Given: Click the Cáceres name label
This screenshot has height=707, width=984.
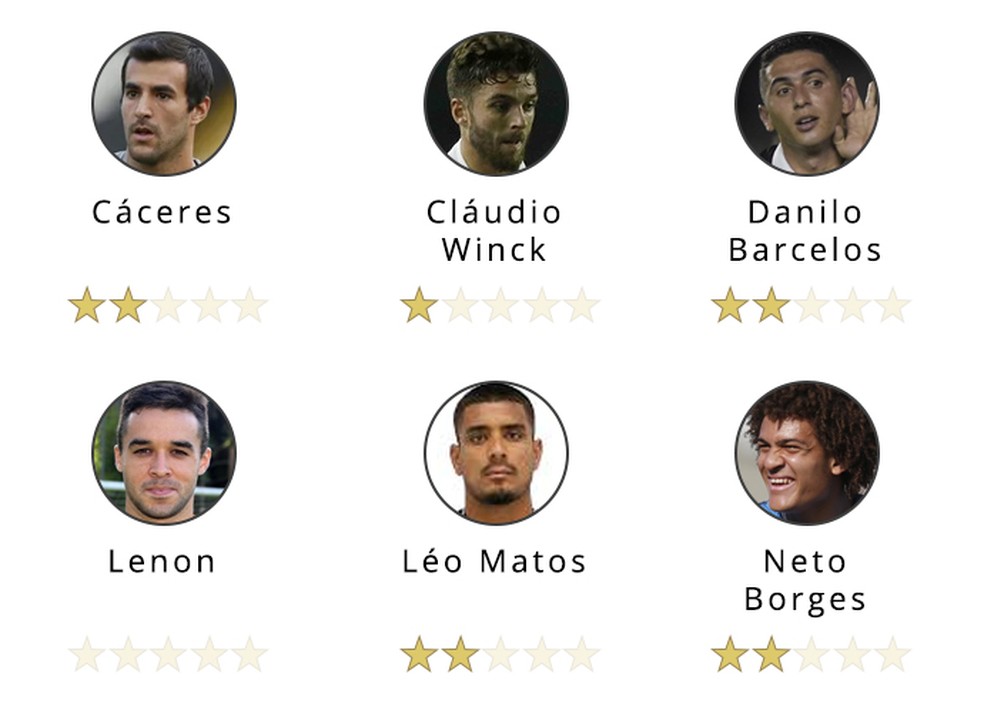Looking at the screenshot, I should pos(162,212).
